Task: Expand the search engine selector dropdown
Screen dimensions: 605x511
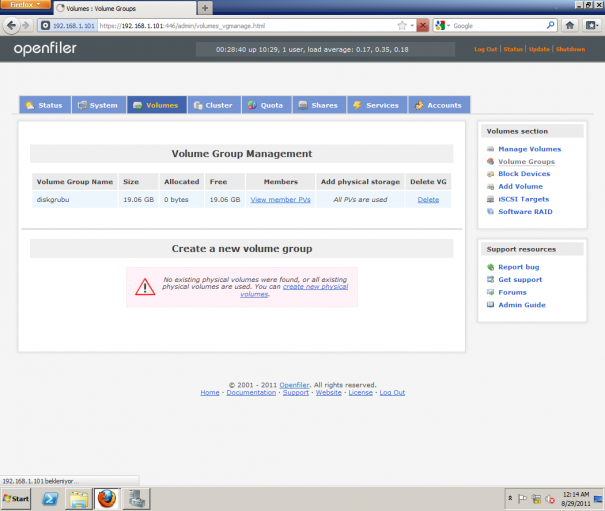Action: pyautogui.click(x=442, y=25)
